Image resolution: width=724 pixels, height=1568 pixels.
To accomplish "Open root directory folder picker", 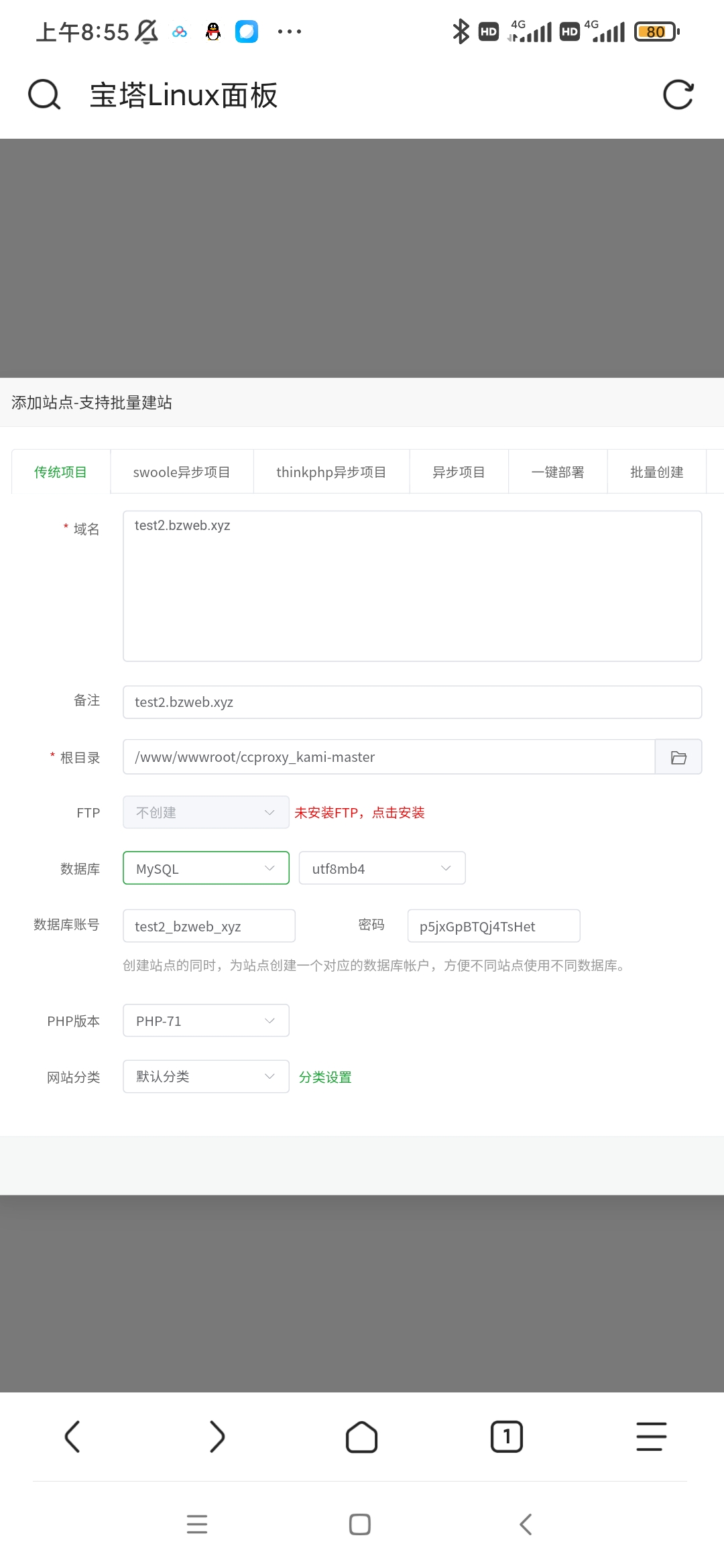I will coord(678,757).
